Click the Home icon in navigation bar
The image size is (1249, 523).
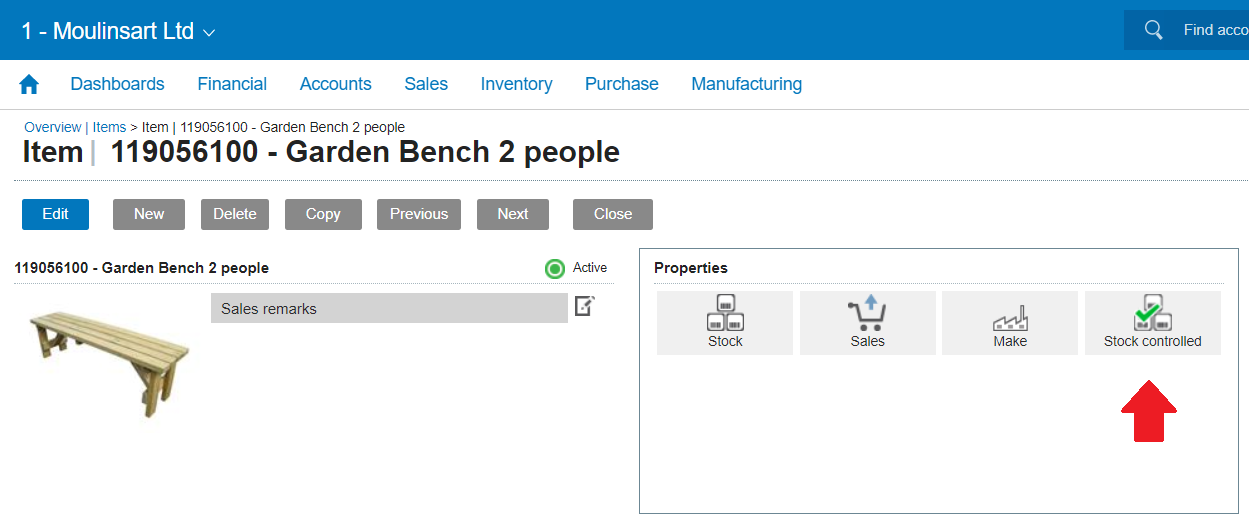coord(29,85)
